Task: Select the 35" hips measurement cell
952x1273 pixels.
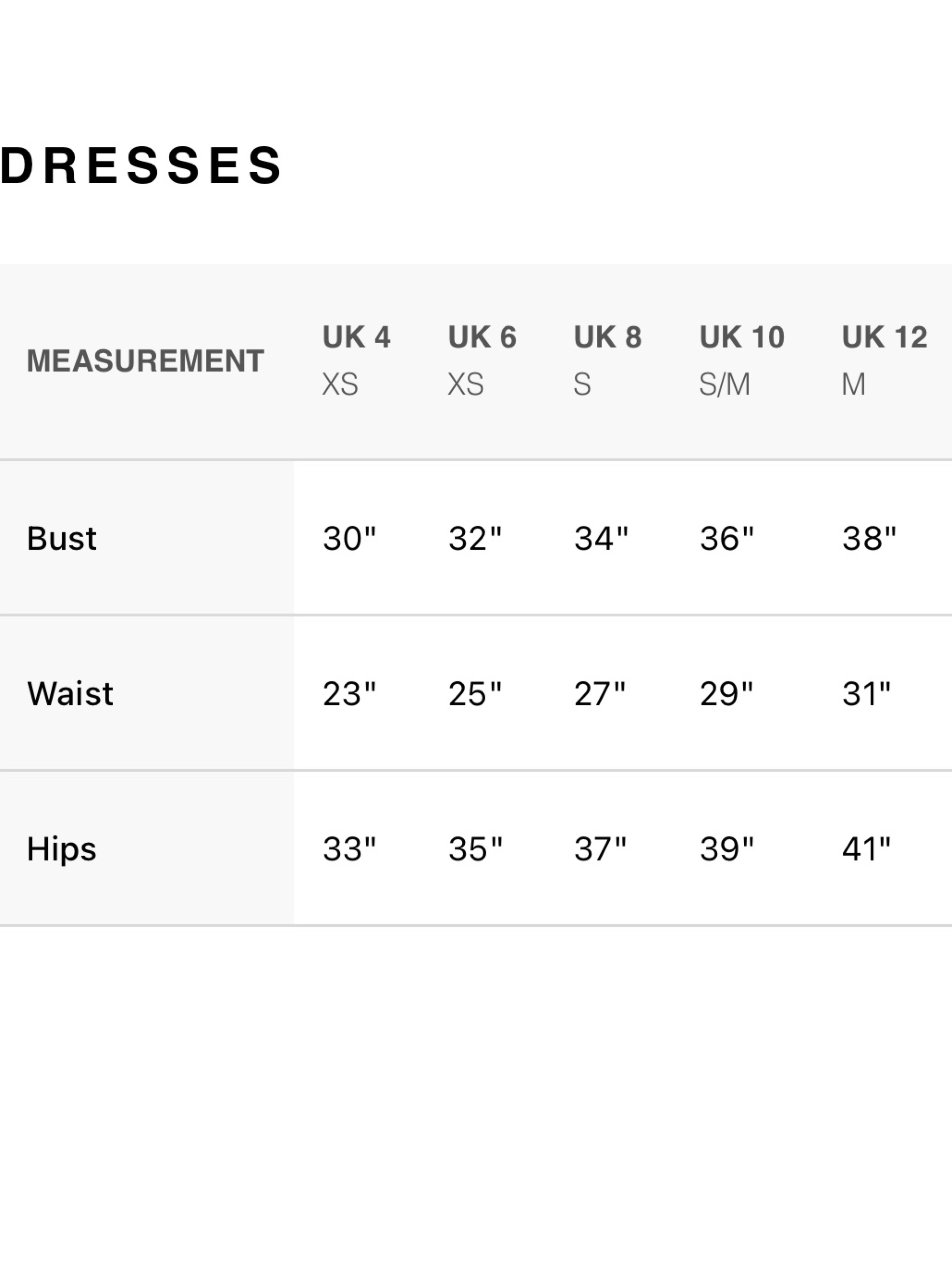Action: coord(476,849)
